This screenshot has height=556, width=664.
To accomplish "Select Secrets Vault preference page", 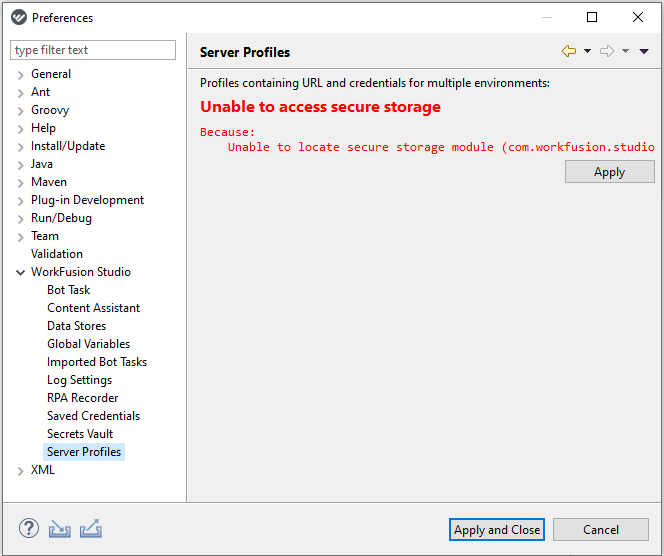I will tap(80, 434).
